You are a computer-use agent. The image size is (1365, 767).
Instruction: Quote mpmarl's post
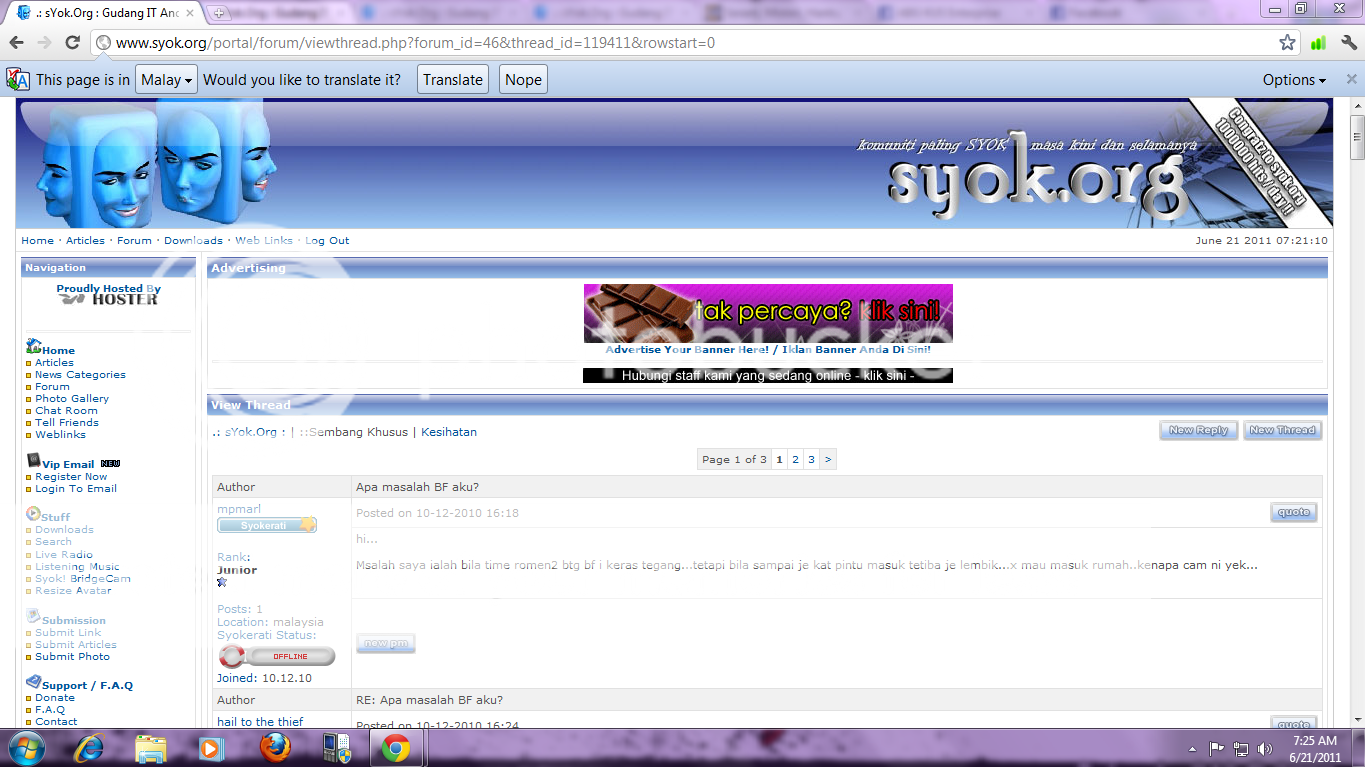[1294, 512]
